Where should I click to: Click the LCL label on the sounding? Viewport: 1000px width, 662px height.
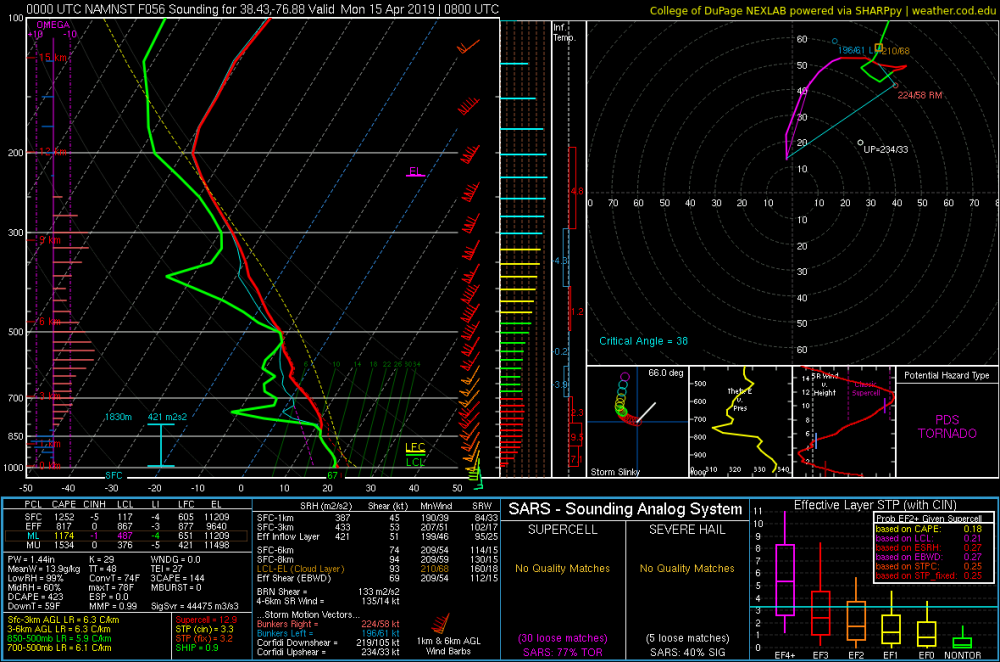coord(415,462)
